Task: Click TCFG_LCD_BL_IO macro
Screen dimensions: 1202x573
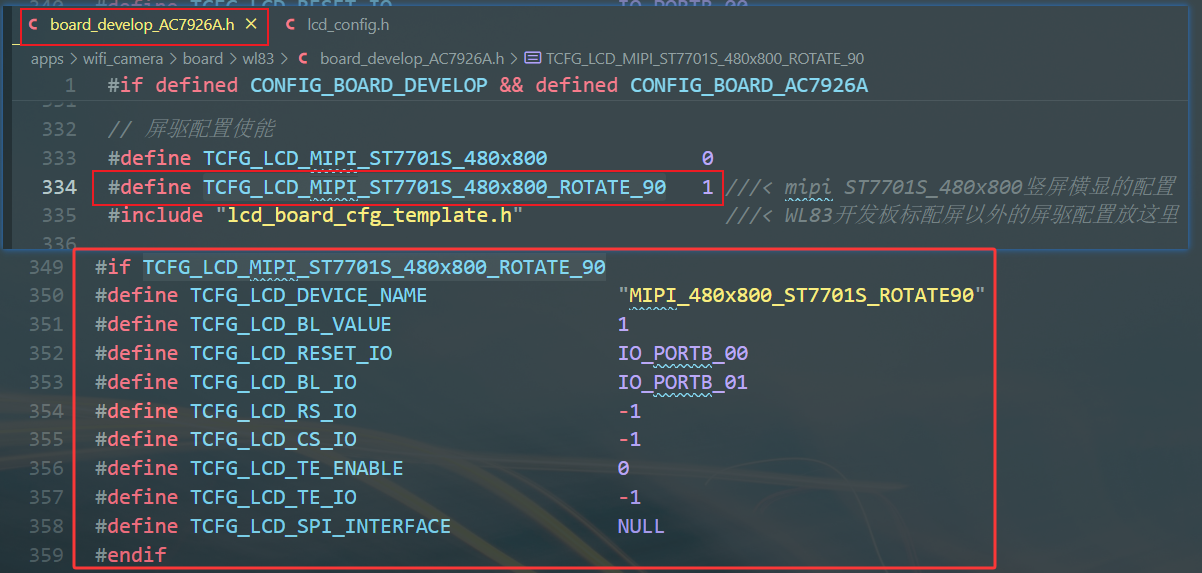Action: click(273, 382)
